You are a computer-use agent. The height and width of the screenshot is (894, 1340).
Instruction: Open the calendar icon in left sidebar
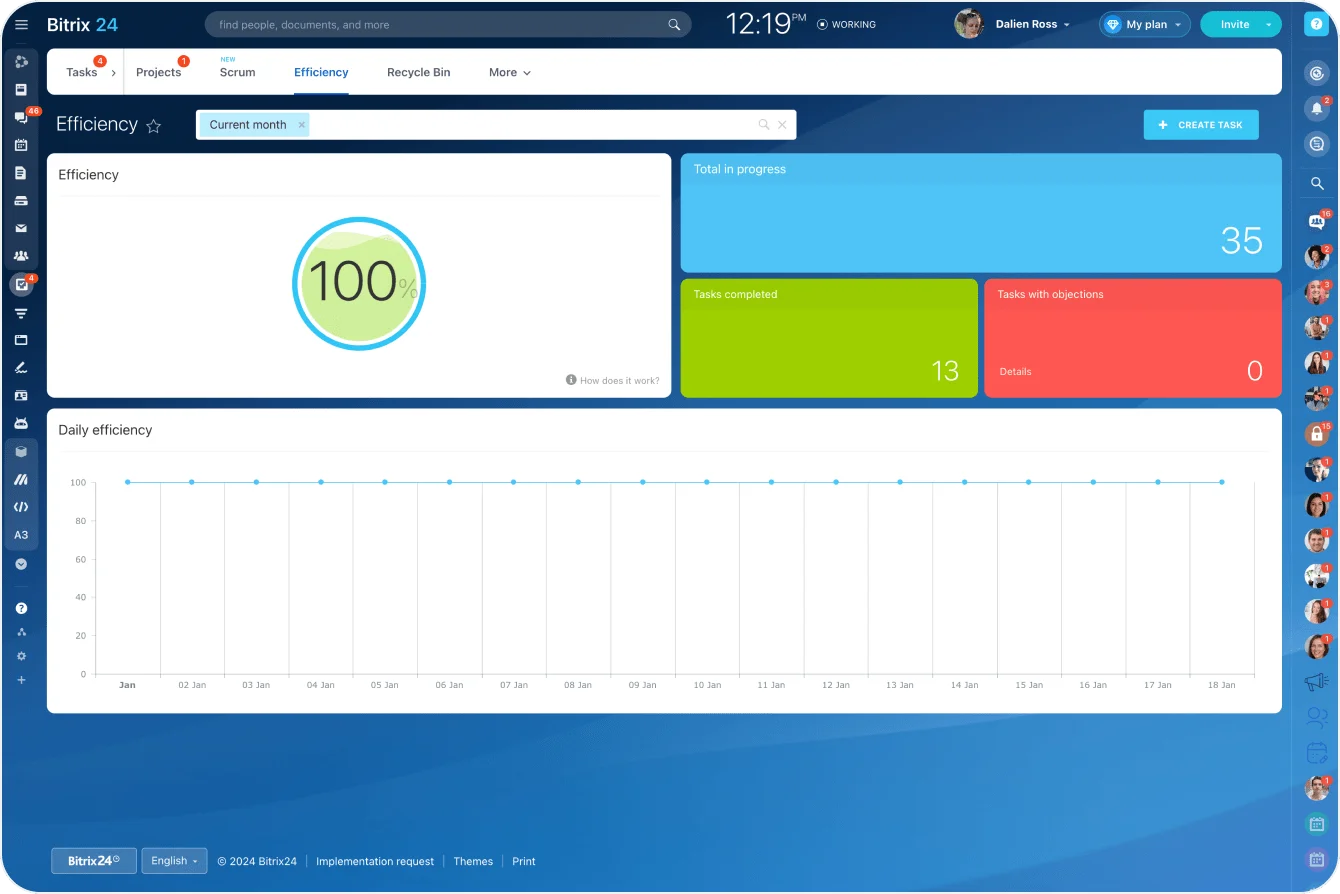21,145
